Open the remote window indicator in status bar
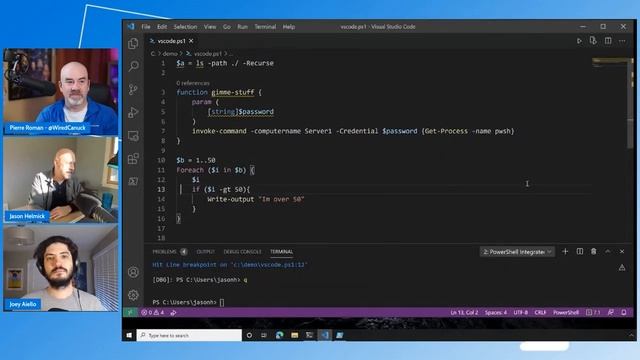The width and height of the screenshot is (640, 360). tap(130, 312)
